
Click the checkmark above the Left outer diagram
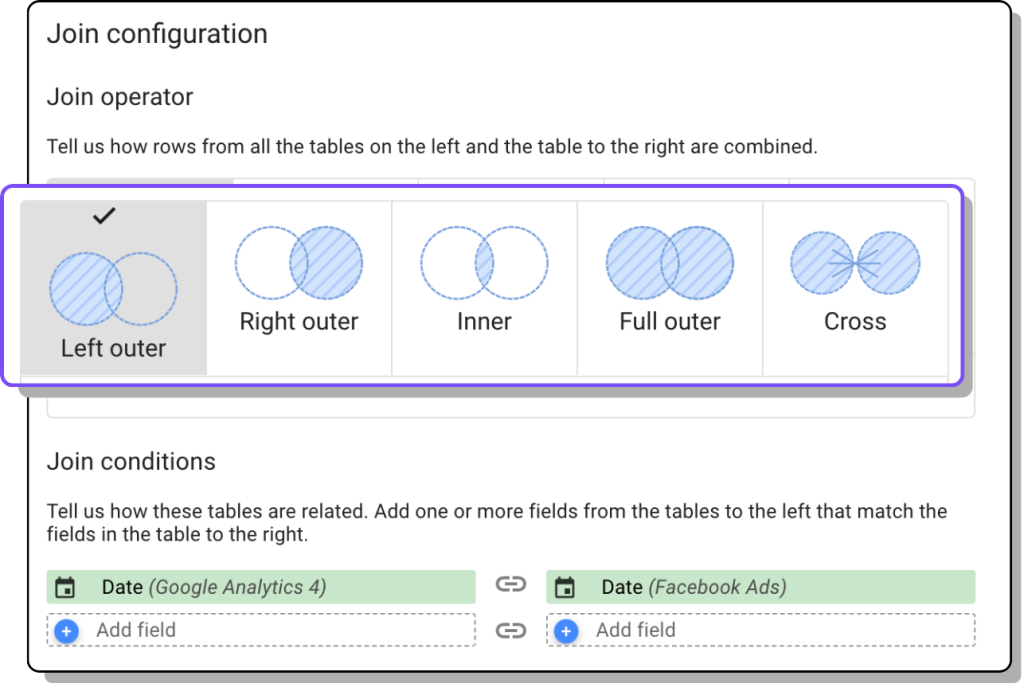[104, 216]
